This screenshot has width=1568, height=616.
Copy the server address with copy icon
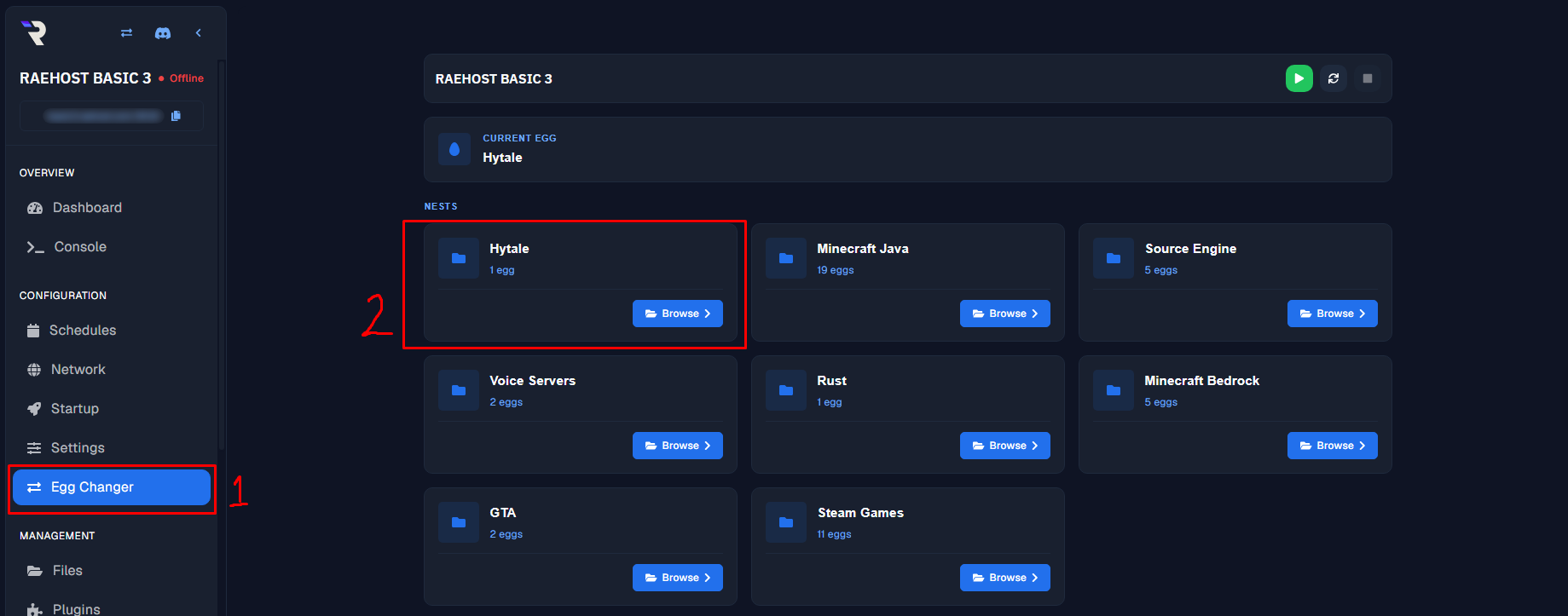(176, 116)
